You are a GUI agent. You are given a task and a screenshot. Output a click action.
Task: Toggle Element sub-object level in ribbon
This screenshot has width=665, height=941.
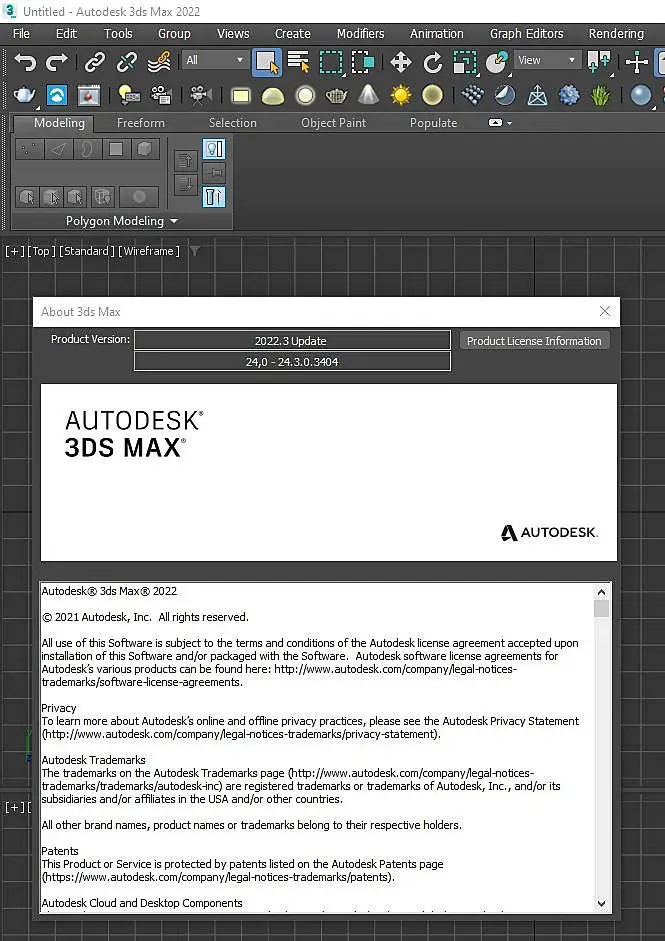pyautogui.click(x=145, y=149)
